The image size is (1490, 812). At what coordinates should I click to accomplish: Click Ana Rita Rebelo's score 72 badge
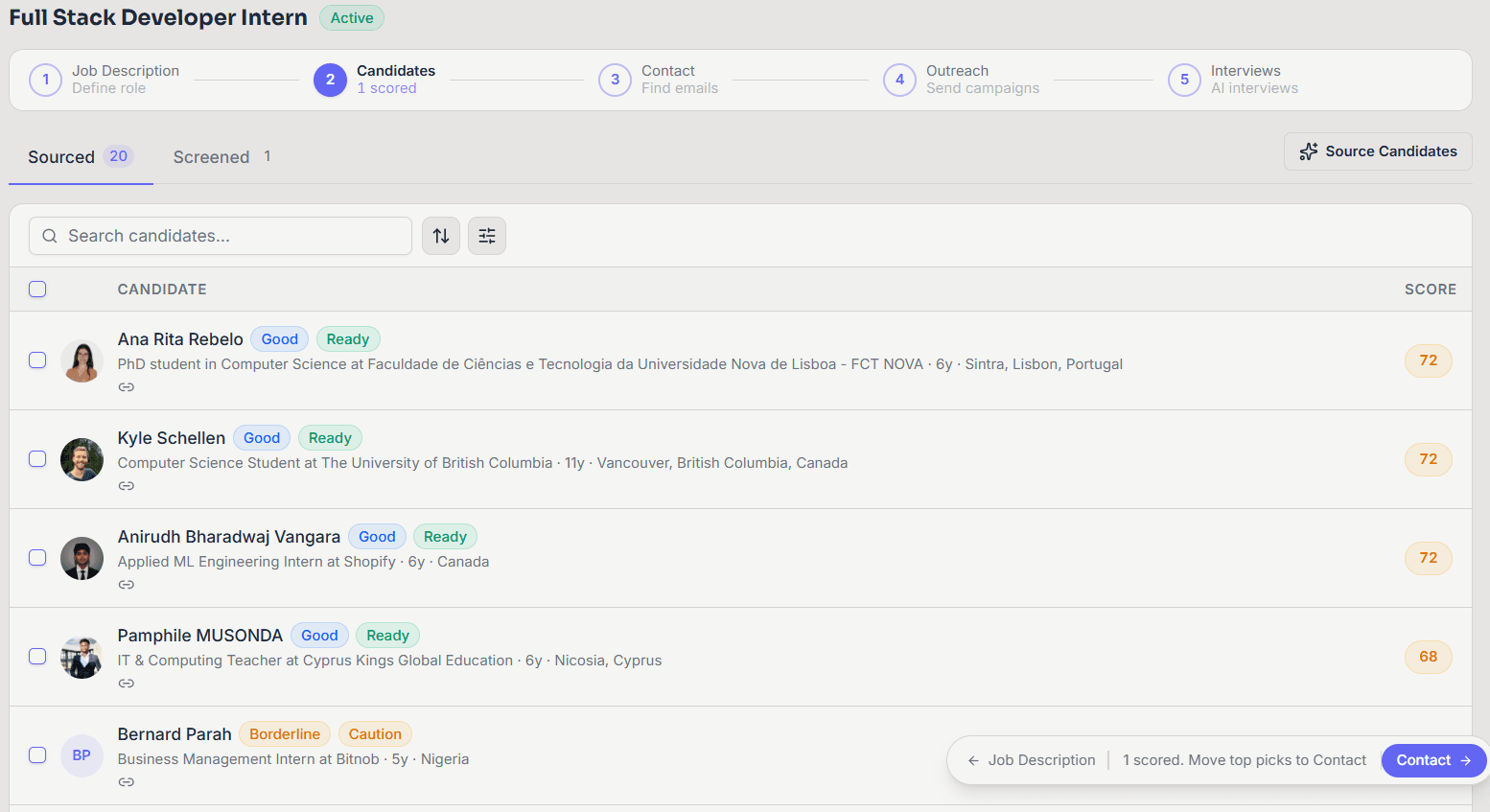click(x=1429, y=360)
